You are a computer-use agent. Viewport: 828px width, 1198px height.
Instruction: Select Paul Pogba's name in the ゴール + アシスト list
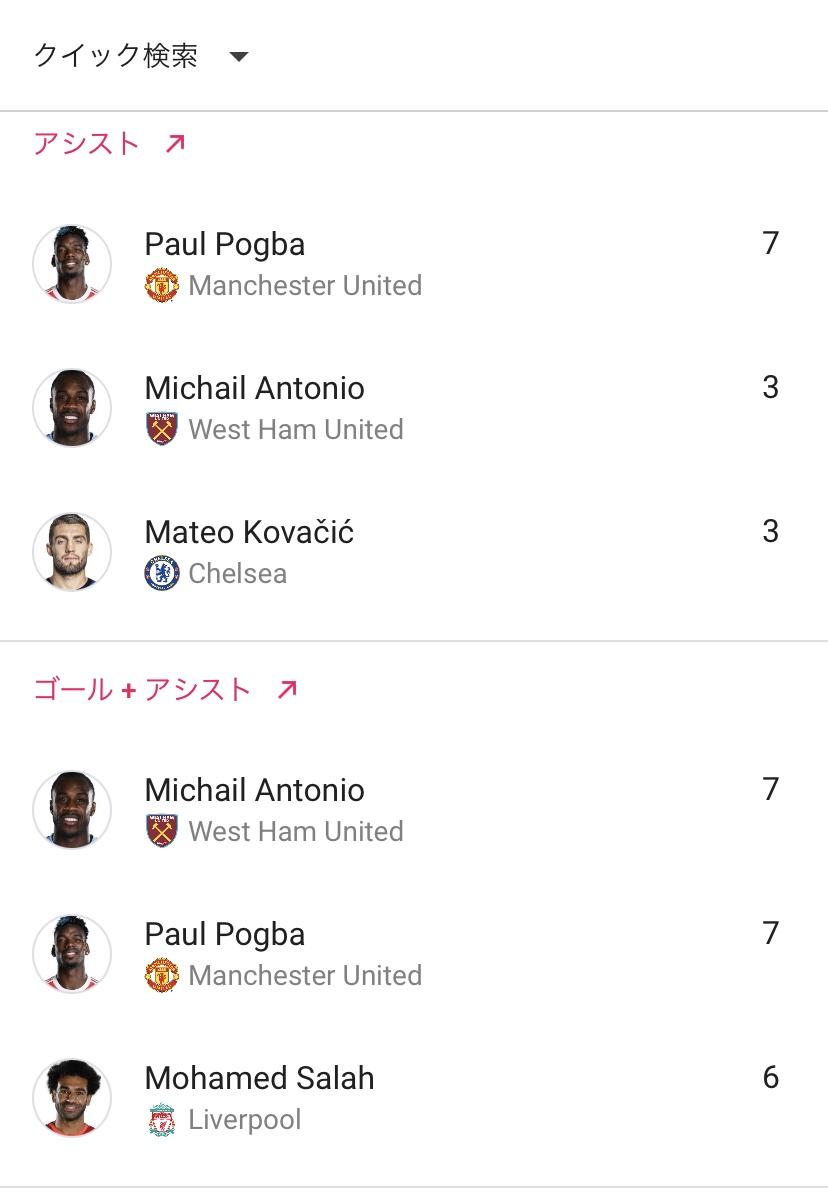(225, 934)
